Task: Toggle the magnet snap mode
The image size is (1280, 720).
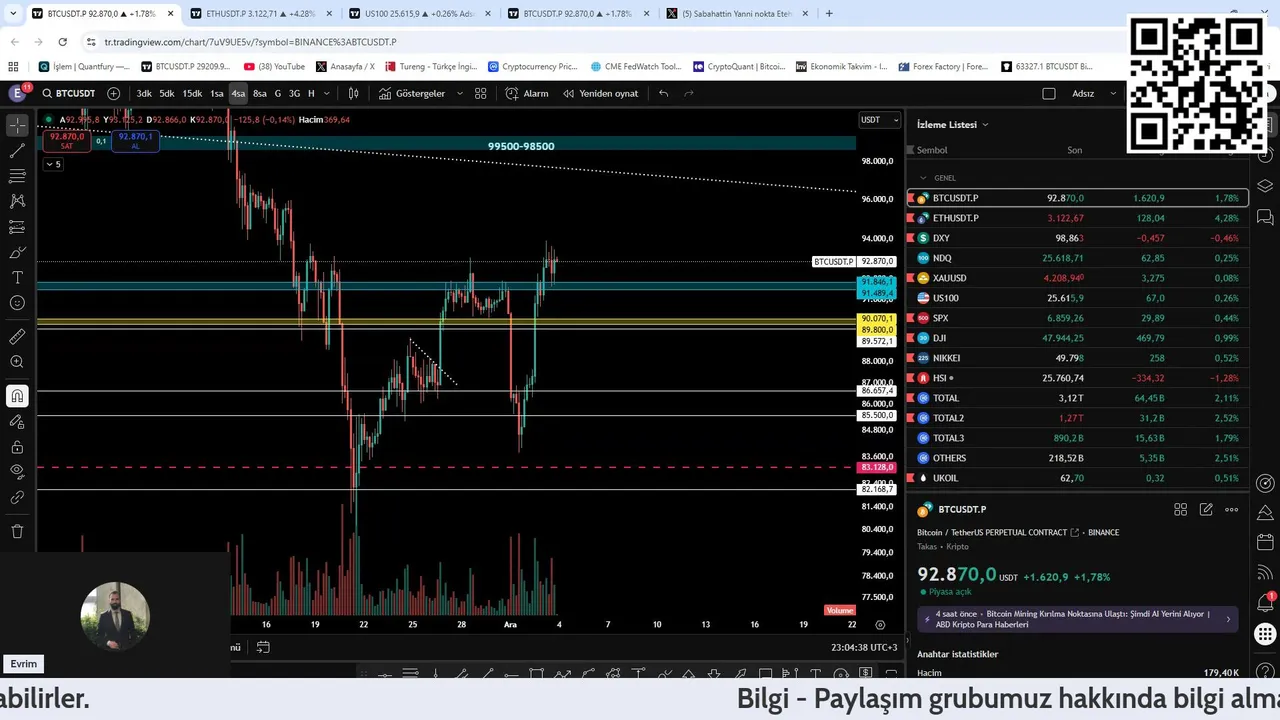Action: tap(17, 396)
